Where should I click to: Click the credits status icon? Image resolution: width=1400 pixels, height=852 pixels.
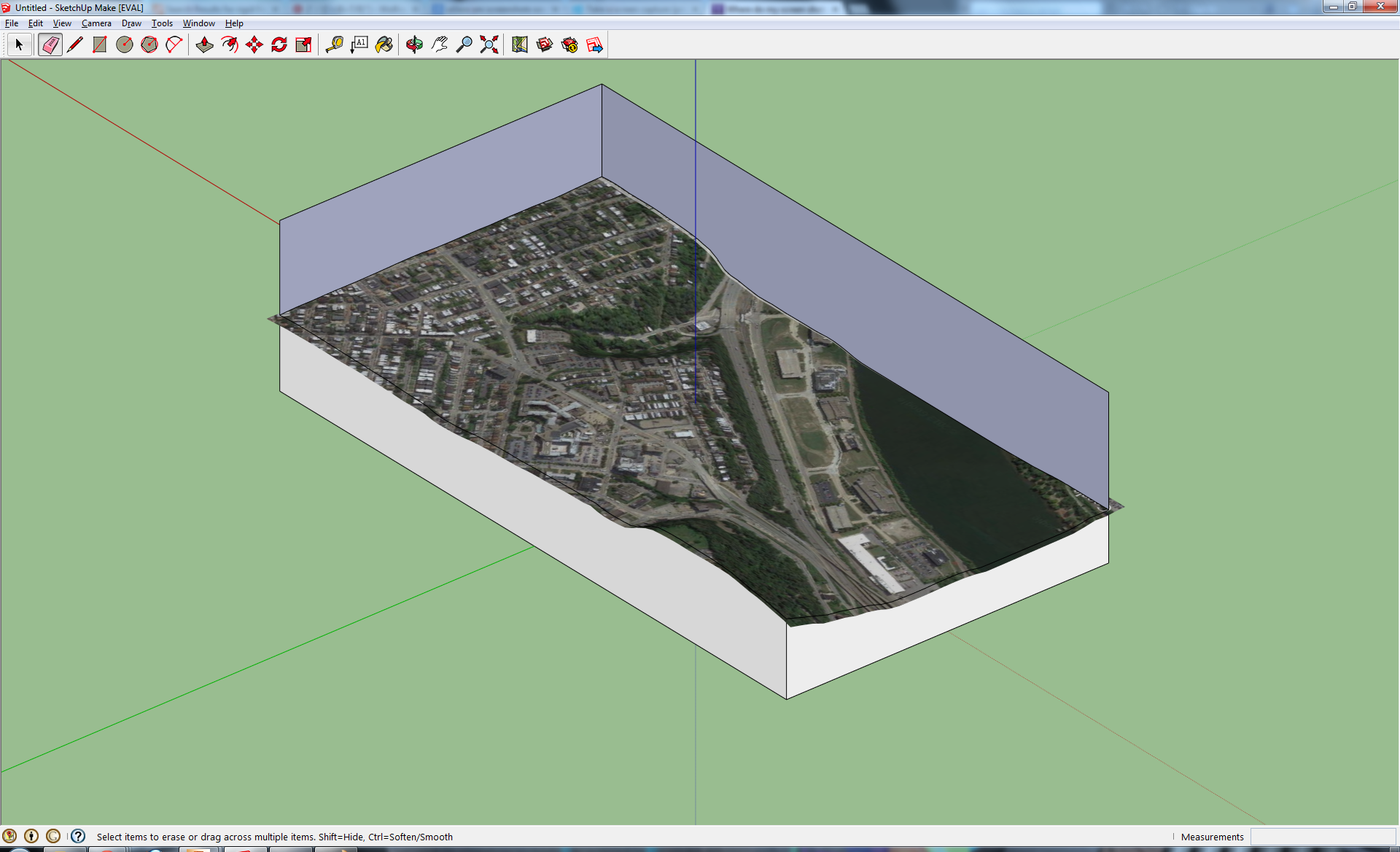pos(31,836)
